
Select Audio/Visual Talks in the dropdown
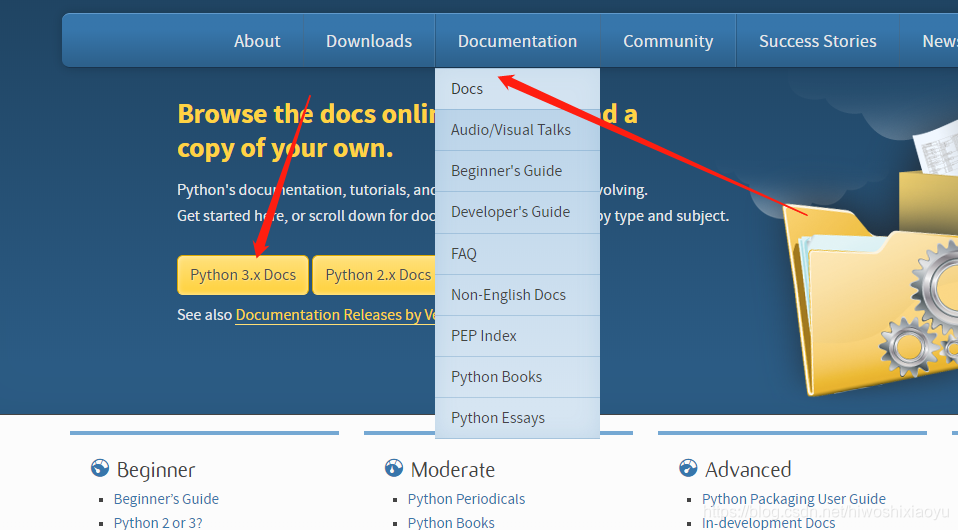click(517, 130)
